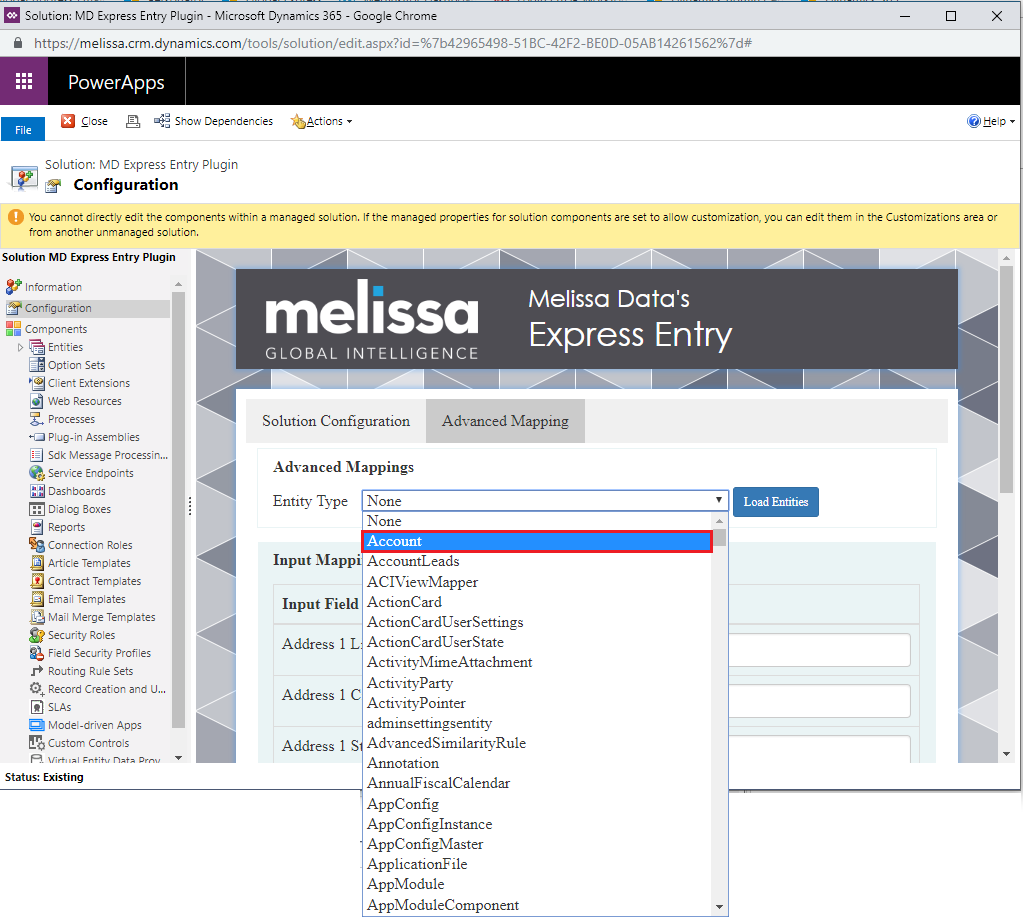Image resolution: width=1023 pixels, height=920 pixels.
Task: Switch to Solution Configuration tab
Action: [336, 421]
